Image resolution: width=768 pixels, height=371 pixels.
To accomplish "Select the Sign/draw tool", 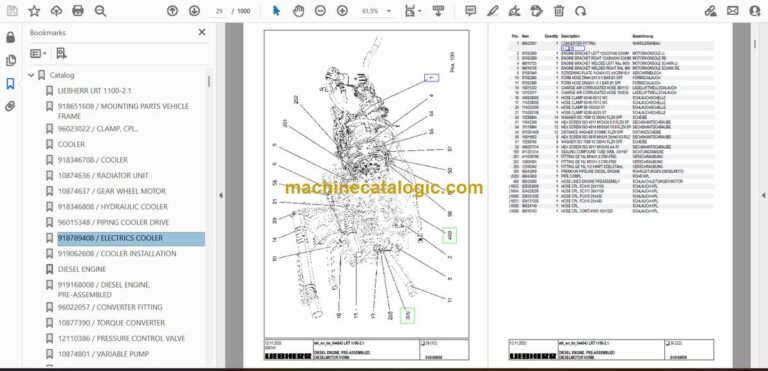I will [515, 11].
